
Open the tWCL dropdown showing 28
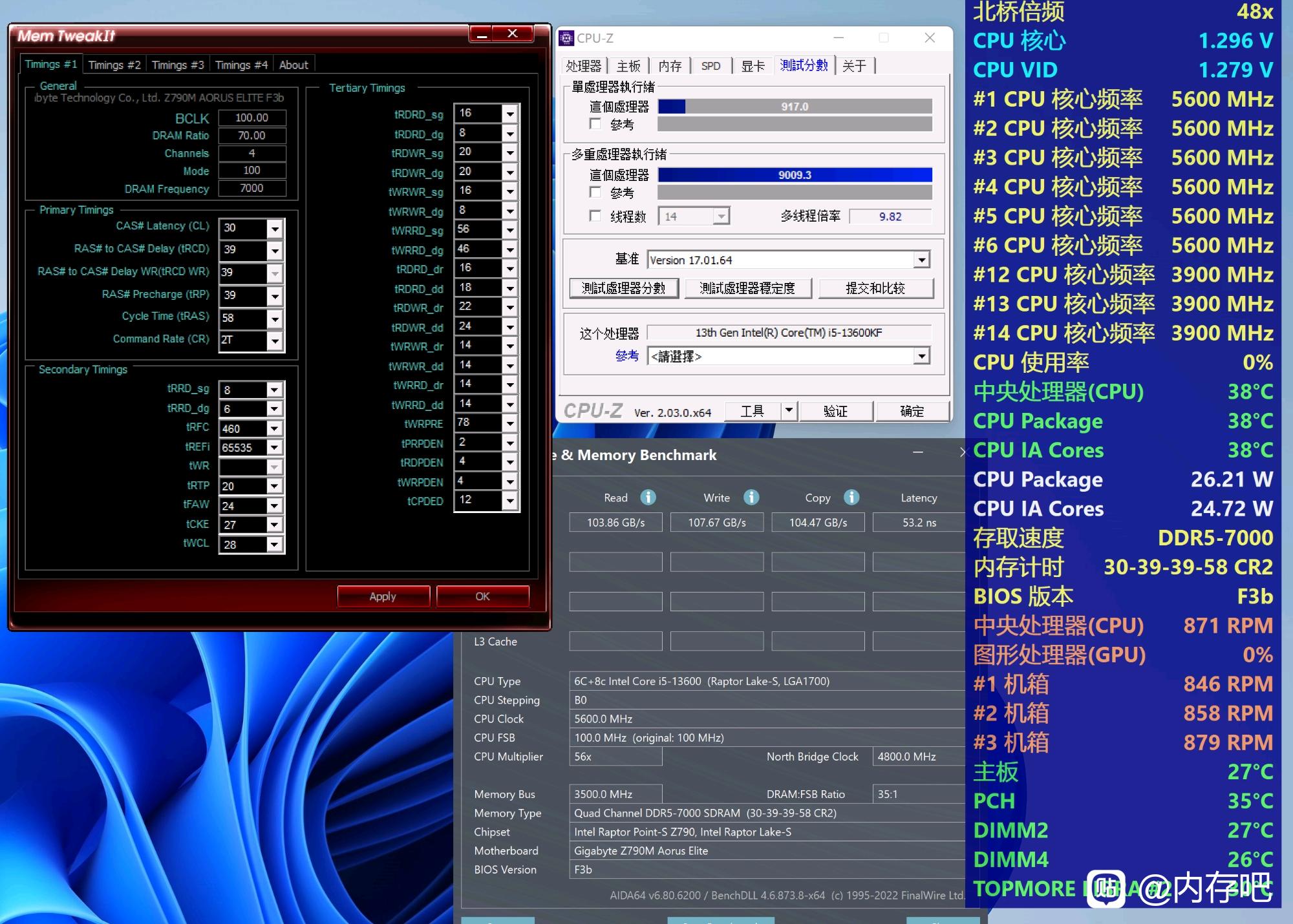click(275, 545)
